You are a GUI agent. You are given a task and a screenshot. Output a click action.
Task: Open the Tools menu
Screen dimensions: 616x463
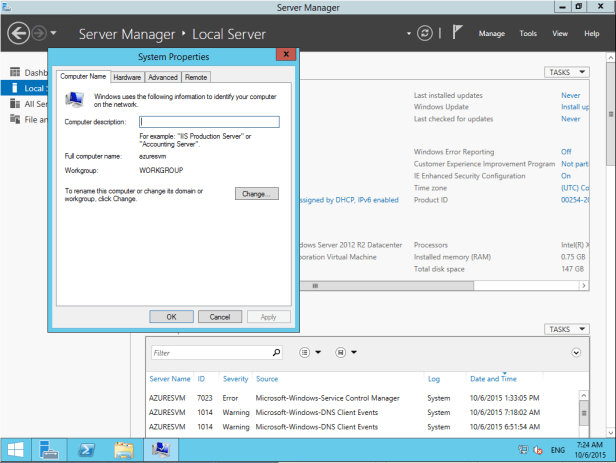pyautogui.click(x=528, y=33)
